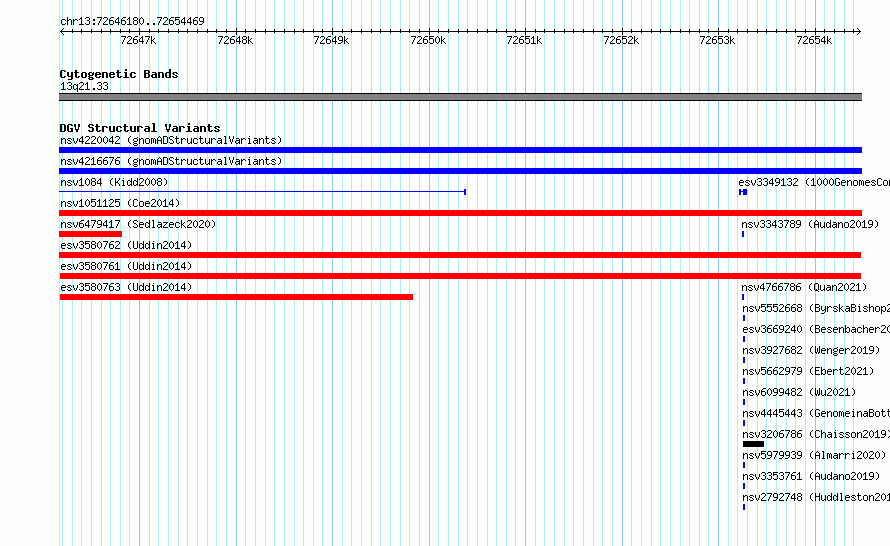Open the nsv1051125 (Coe2014) label

click(x=120, y=203)
